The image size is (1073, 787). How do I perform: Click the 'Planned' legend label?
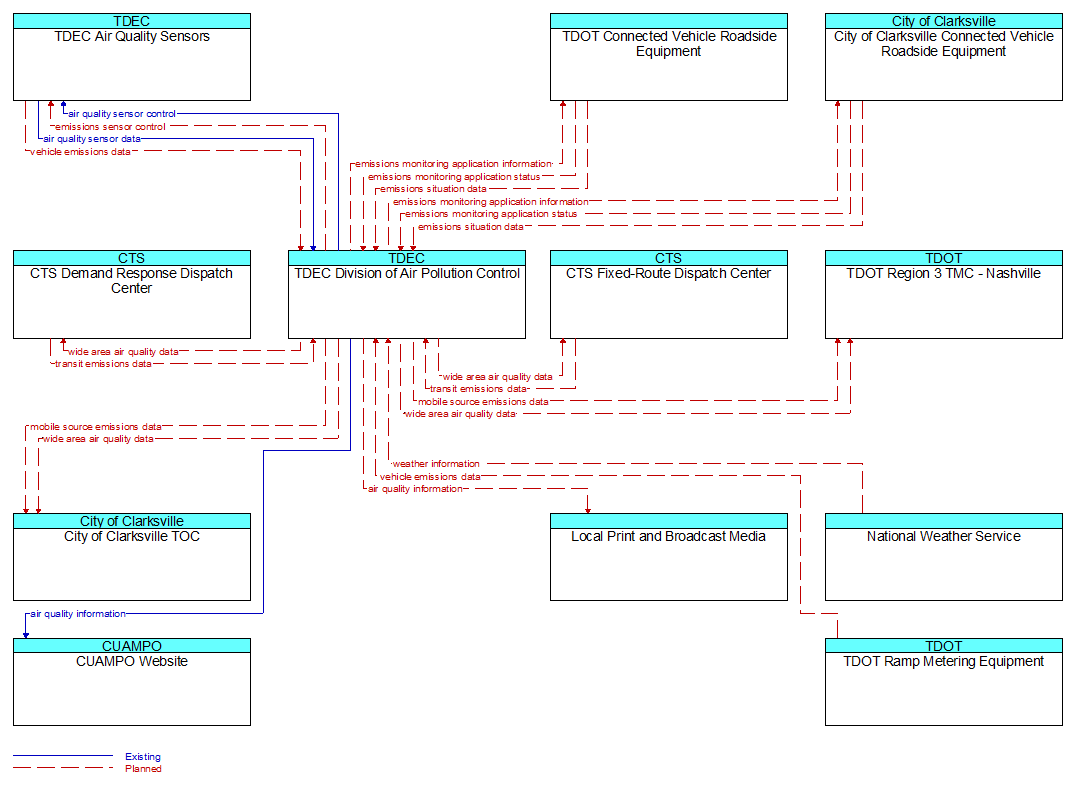pyautogui.click(x=143, y=769)
